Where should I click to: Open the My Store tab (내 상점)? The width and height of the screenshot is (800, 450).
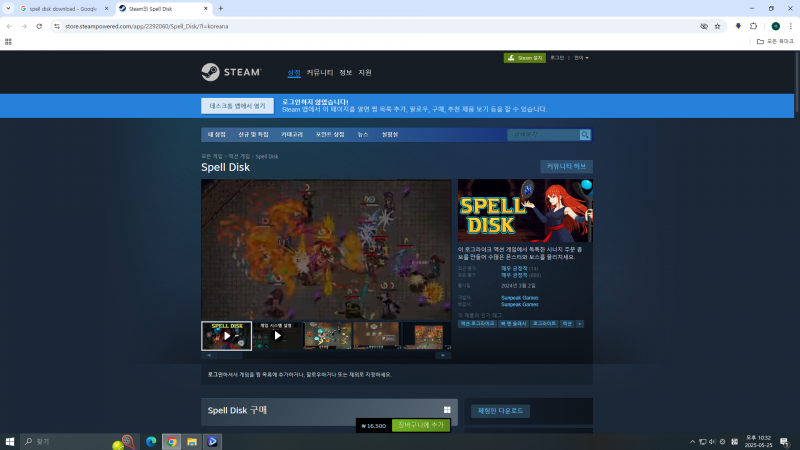216,135
